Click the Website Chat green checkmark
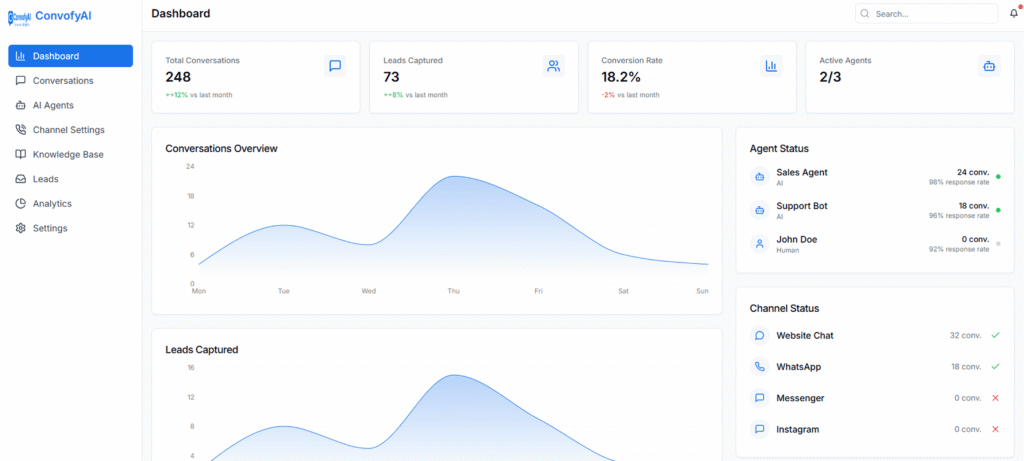The height and width of the screenshot is (461, 1024). [995, 335]
